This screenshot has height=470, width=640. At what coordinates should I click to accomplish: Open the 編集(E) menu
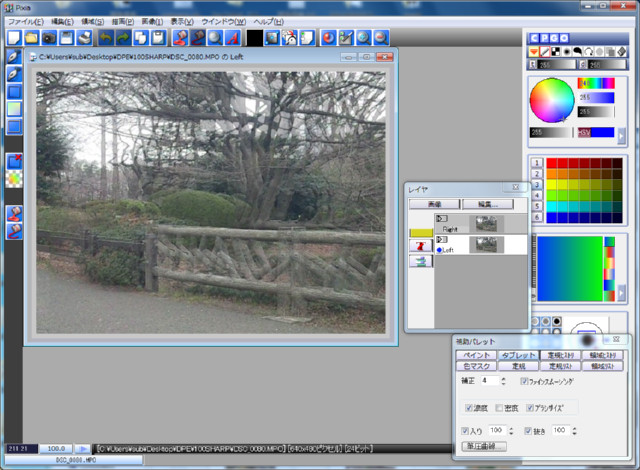pos(62,22)
